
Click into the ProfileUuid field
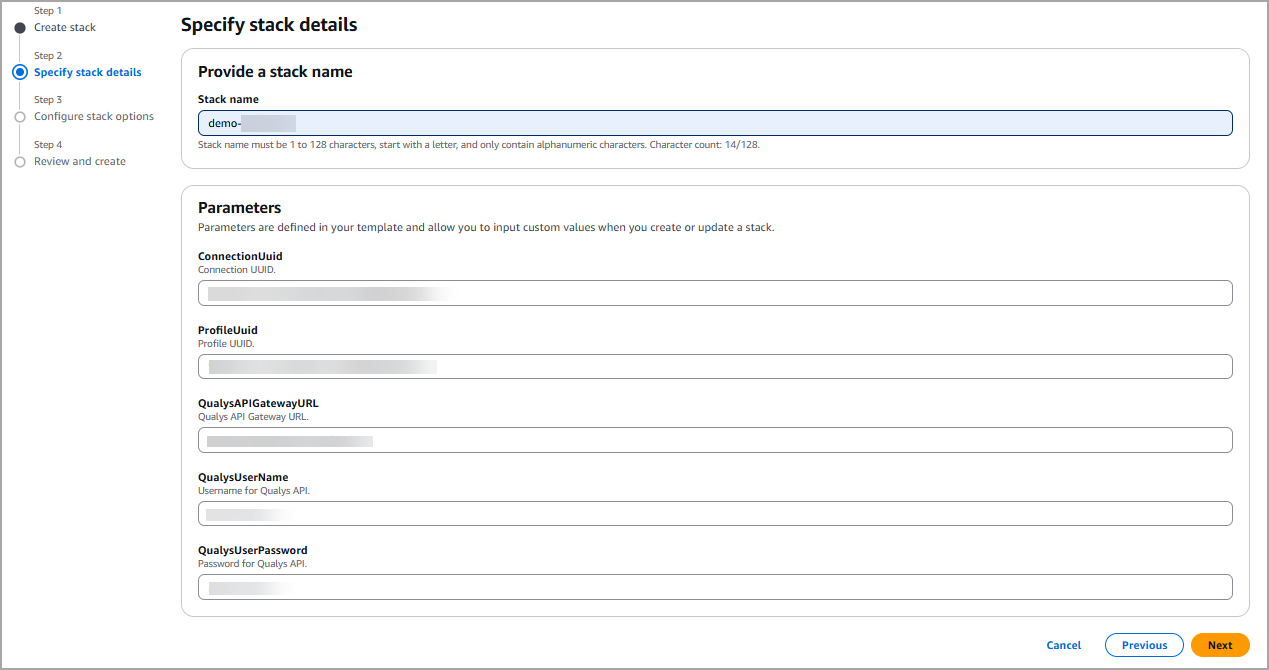714,366
